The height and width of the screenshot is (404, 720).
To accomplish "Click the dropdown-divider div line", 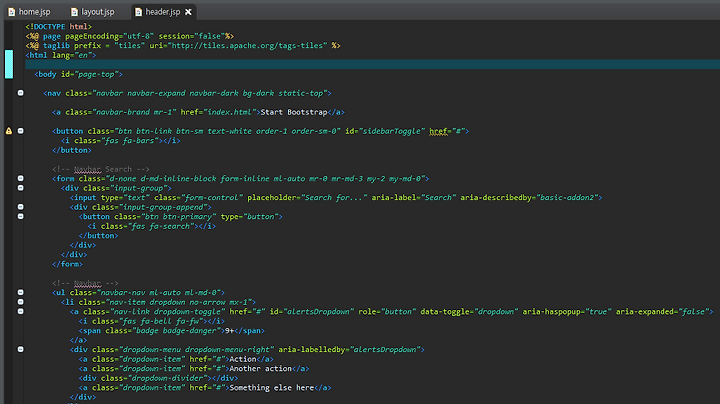I will click(x=158, y=378).
